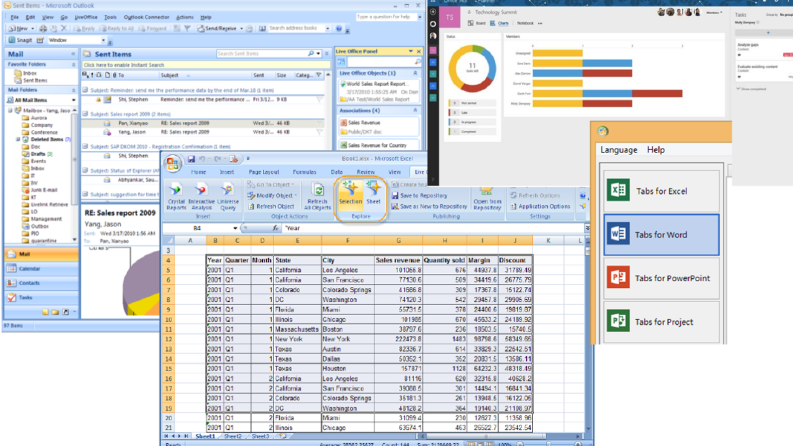
Task: Open the All Mail Items dropdown
Action: tap(73, 100)
